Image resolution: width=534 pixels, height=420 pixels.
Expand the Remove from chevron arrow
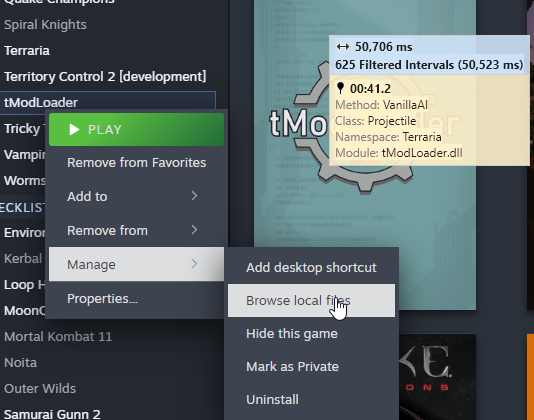(194, 230)
